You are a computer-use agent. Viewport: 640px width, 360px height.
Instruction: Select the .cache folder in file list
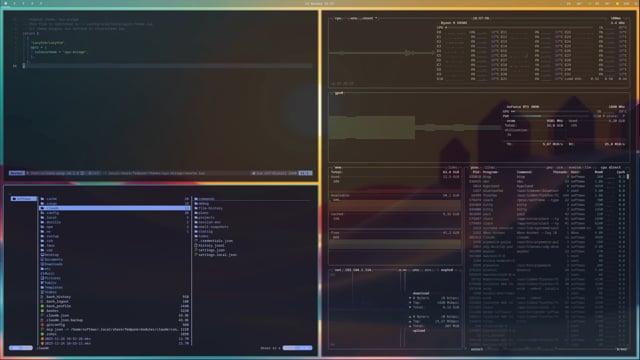point(115,199)
